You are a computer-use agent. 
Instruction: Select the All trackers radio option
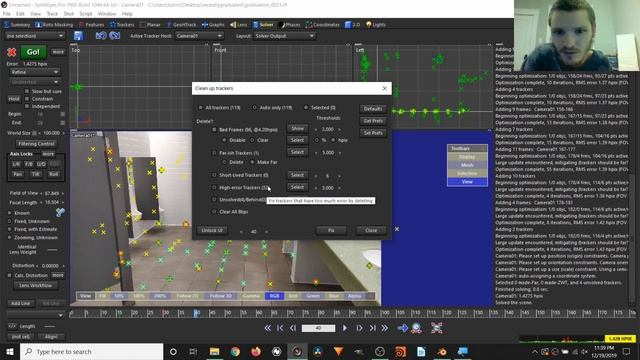[200, 108]
